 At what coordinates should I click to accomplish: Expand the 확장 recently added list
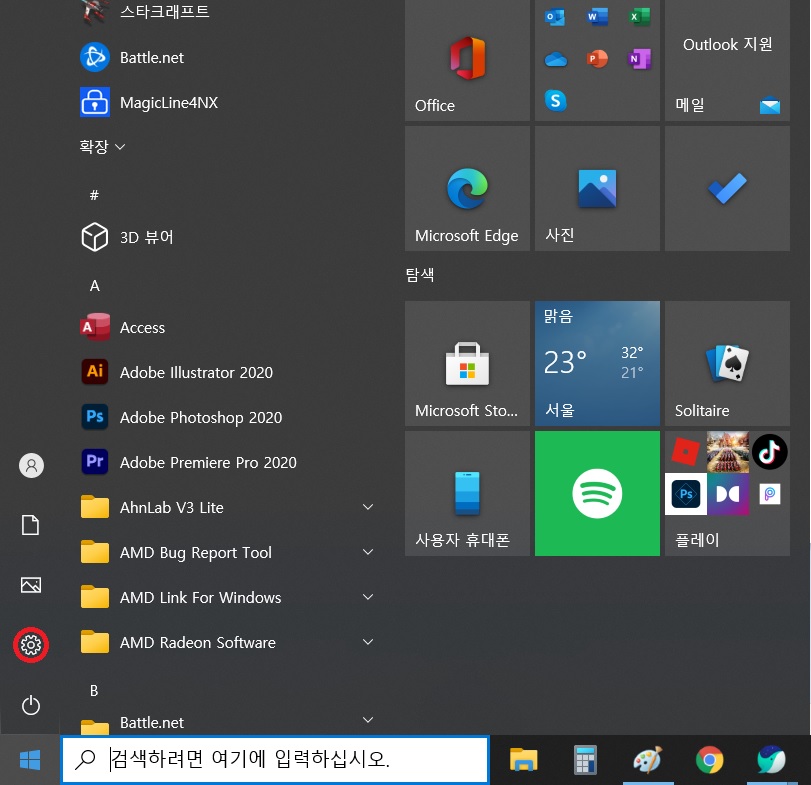102,146
